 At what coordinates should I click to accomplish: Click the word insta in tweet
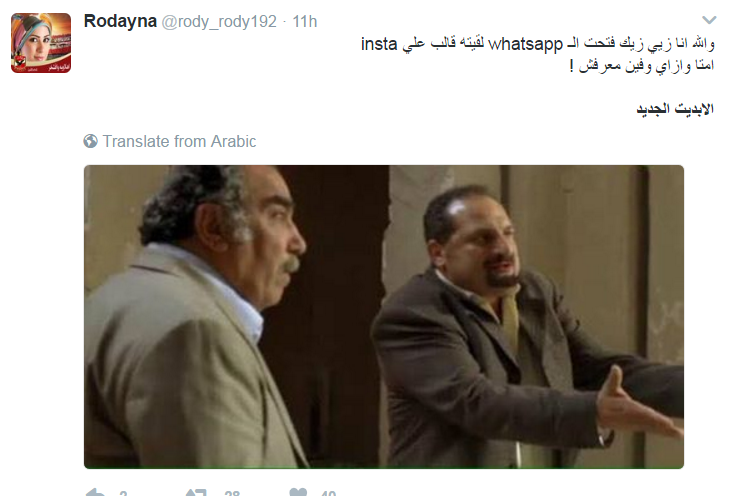(x=379, y=44)
